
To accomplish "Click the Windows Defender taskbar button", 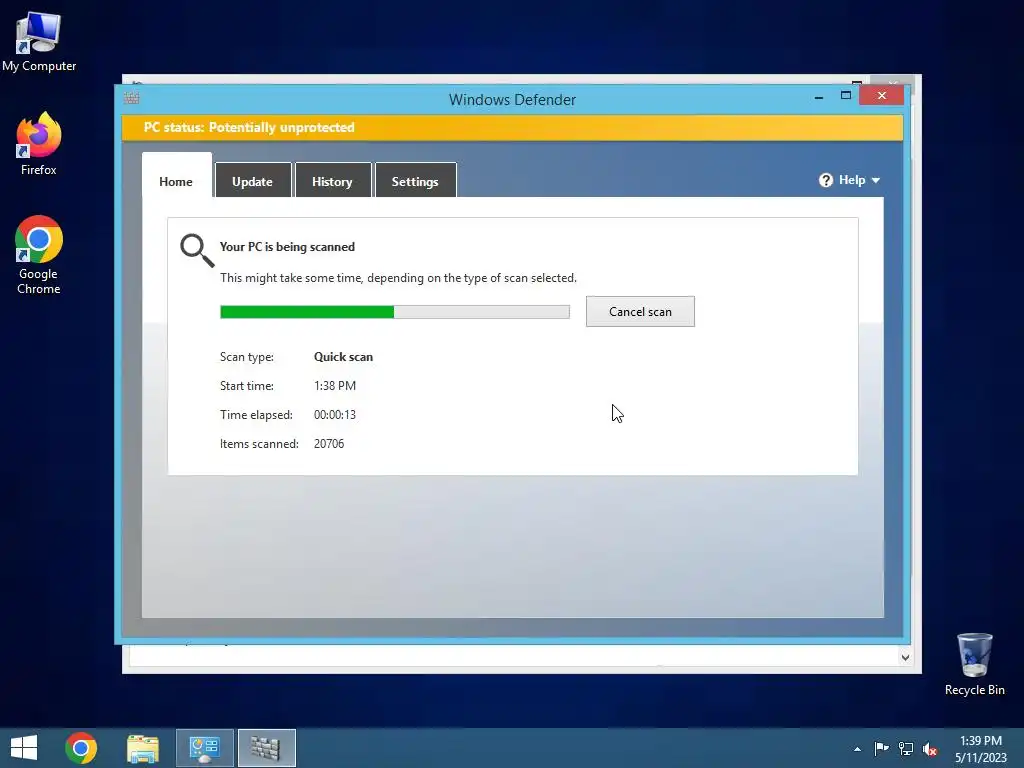I will click(x=266, y=748).
